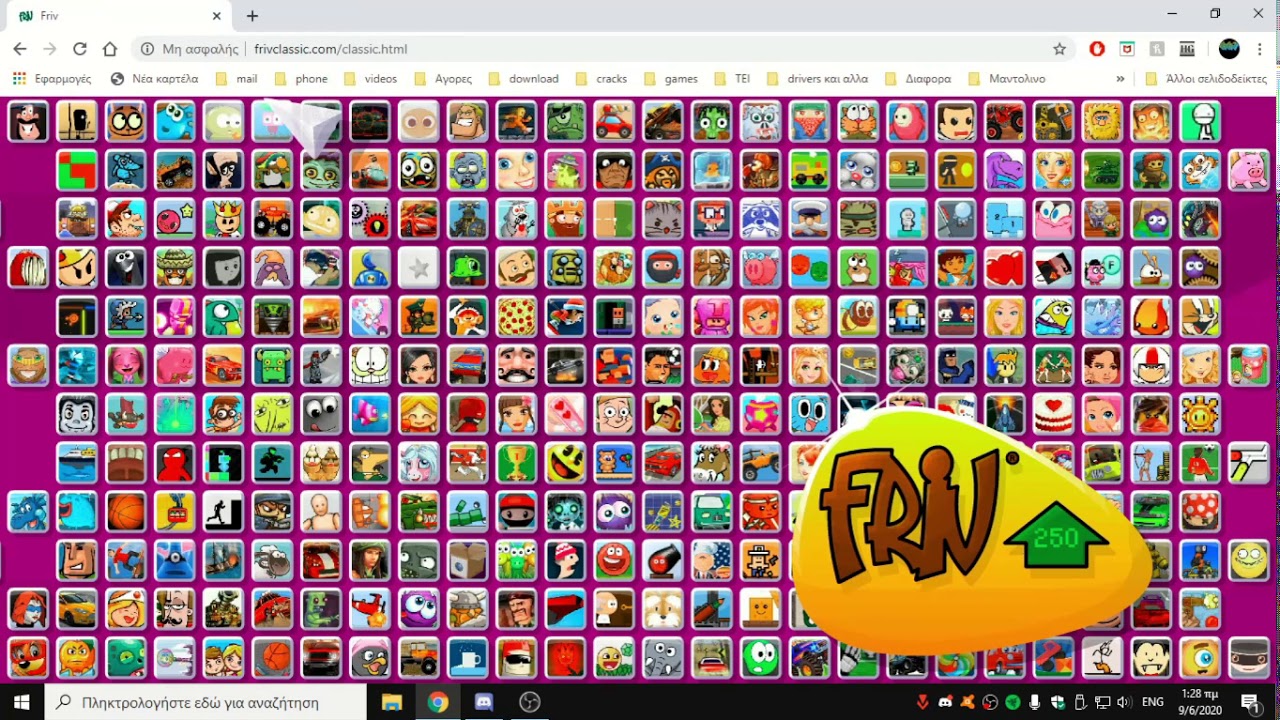Open the mail bookmark folder
This screenshot has height=720, width=1280.
click(236, 78)
